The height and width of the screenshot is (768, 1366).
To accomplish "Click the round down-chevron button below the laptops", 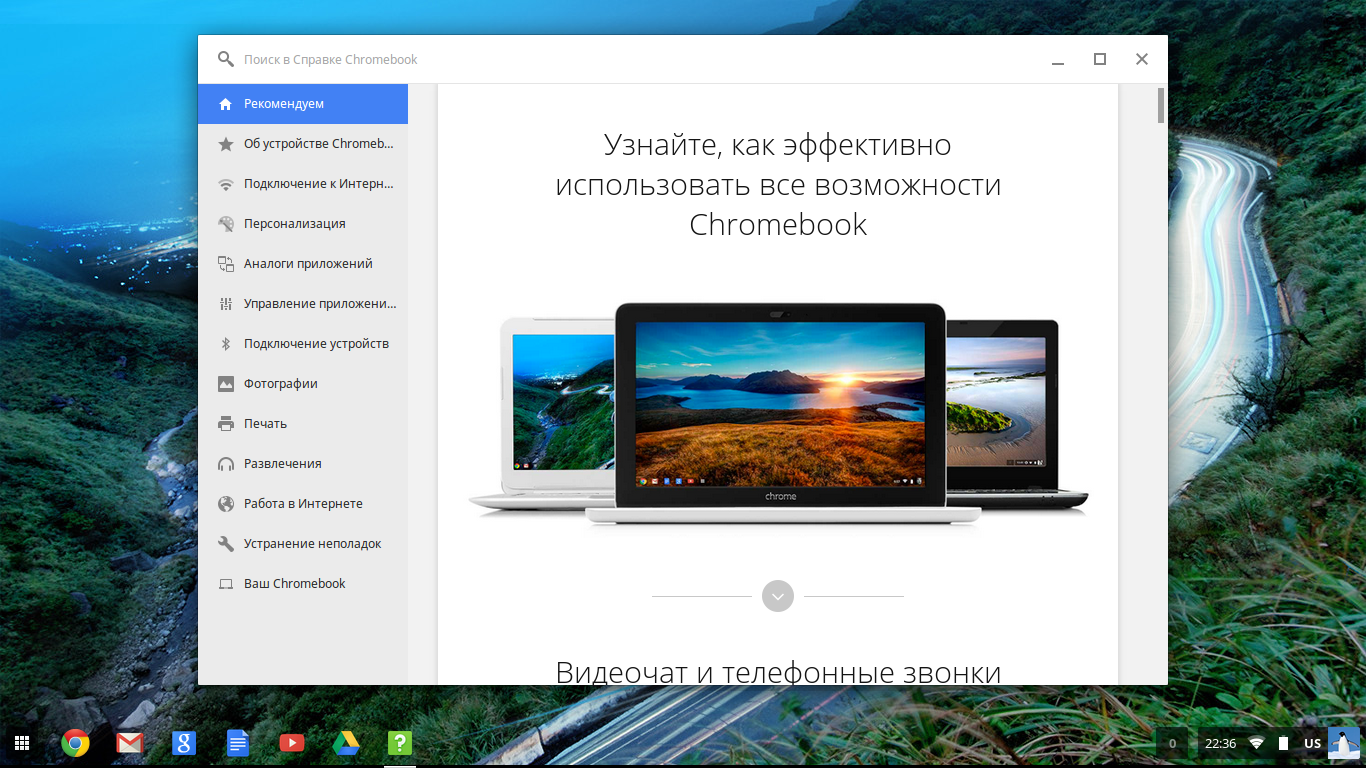I will [x=778, y=596].
